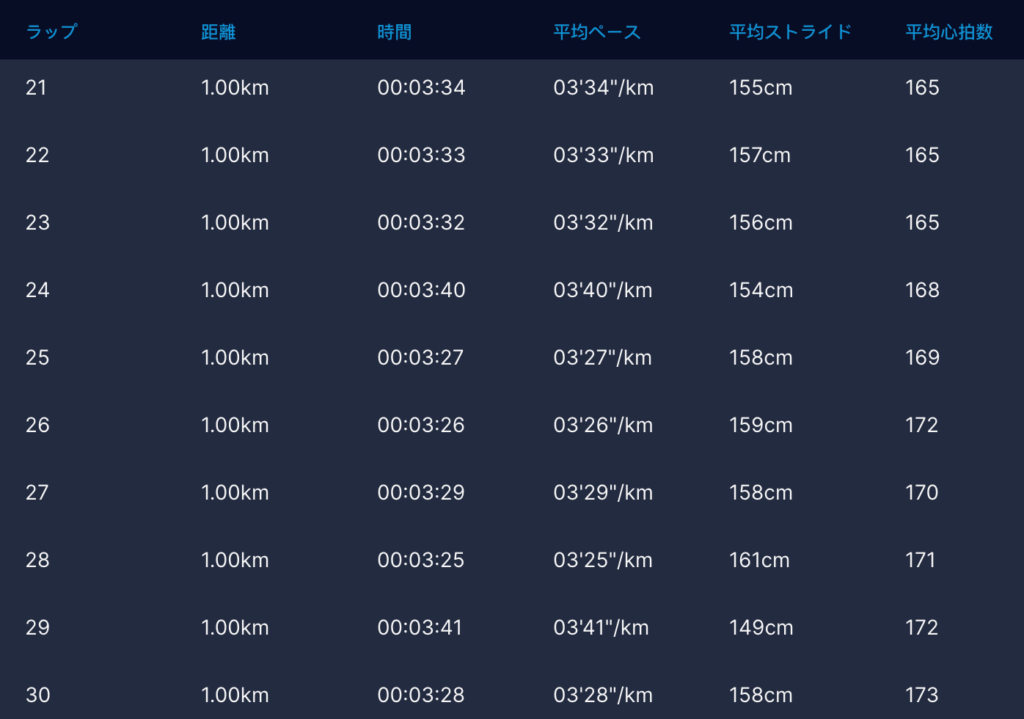This screenshot has height=719, width=1024.
Task: Click the 平均ペース column header
Action: click(x=597, y=32)
